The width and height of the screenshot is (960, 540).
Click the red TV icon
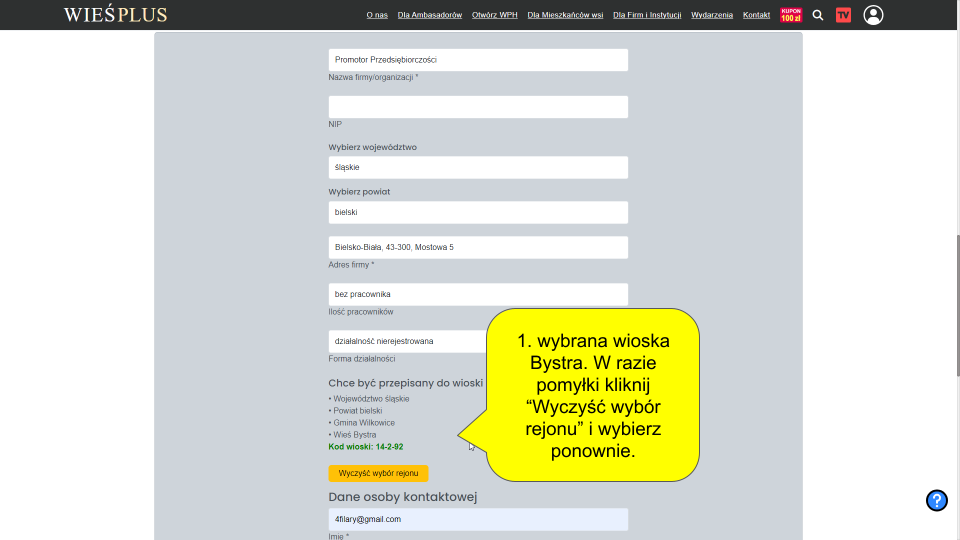coord(844,15)
